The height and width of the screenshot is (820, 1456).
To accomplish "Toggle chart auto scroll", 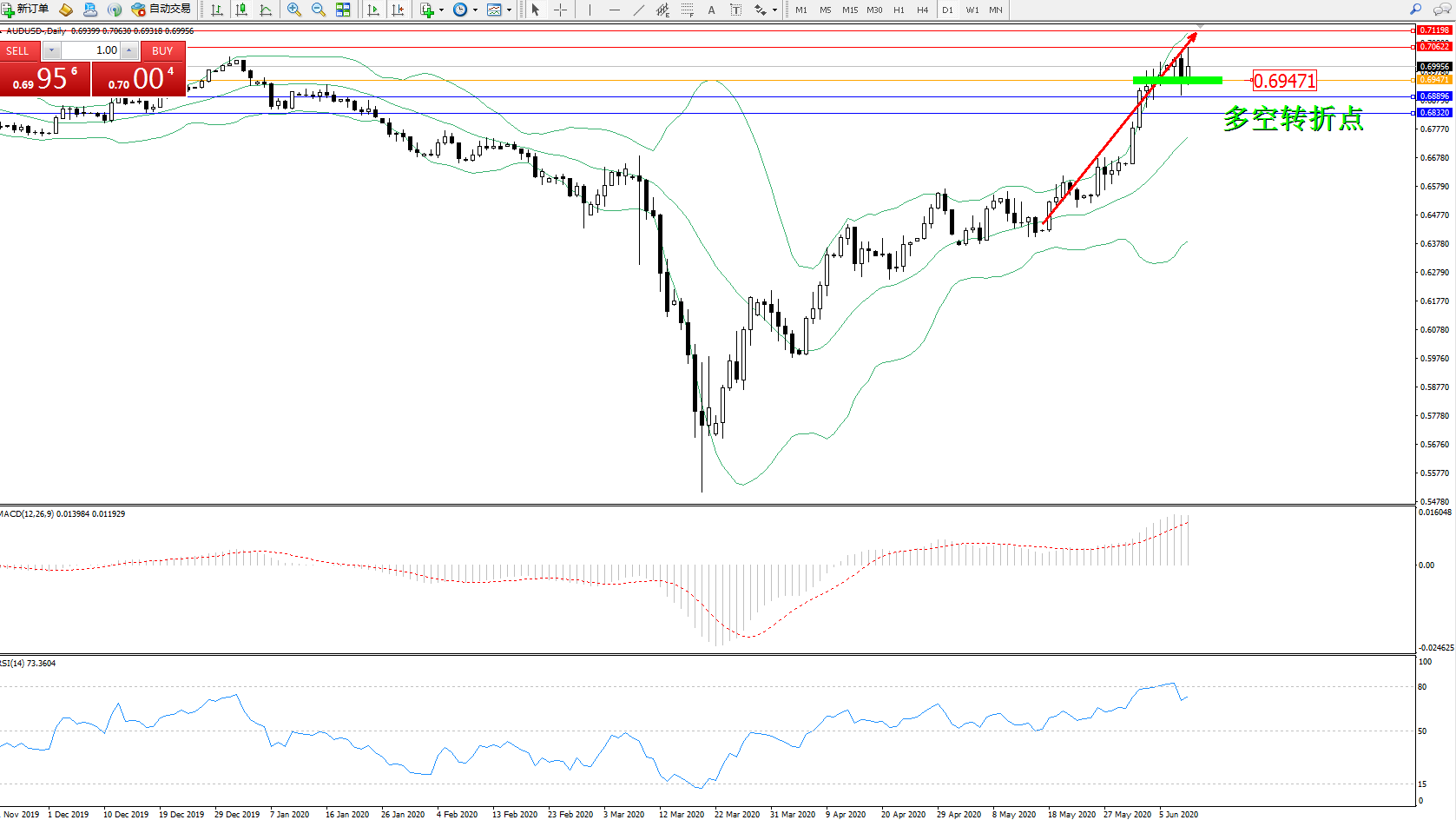I will (373, 10).
